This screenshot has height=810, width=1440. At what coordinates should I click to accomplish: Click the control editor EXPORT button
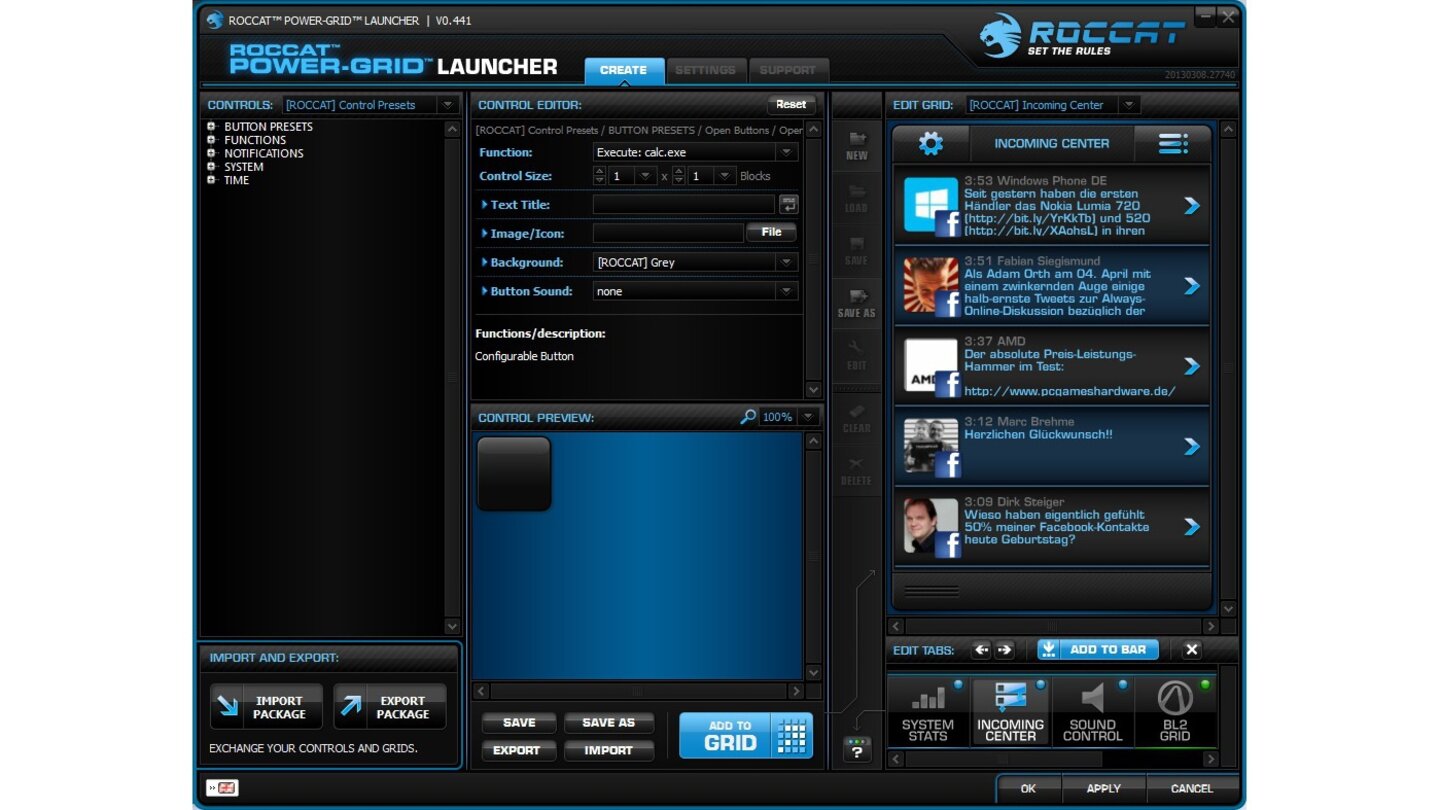[x=519, y=750]
